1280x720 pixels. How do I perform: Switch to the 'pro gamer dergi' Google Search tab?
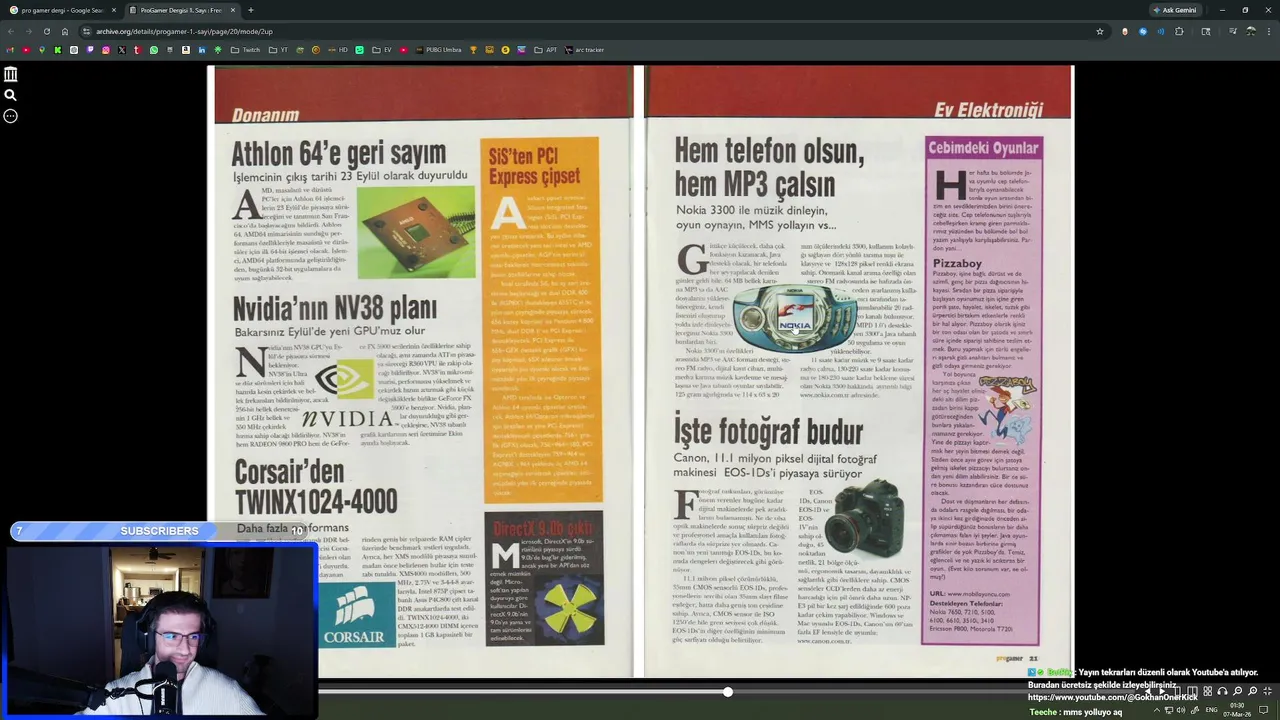(x=62, y=10)
